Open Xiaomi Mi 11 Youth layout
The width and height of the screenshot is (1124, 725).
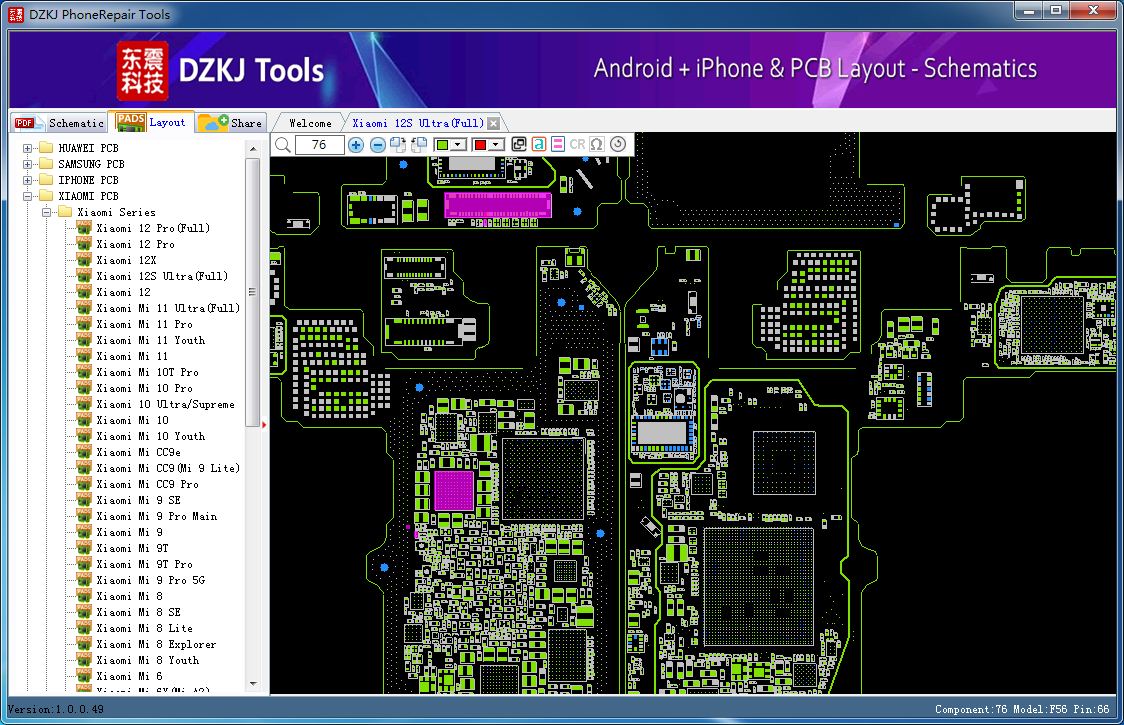point(151,340)
